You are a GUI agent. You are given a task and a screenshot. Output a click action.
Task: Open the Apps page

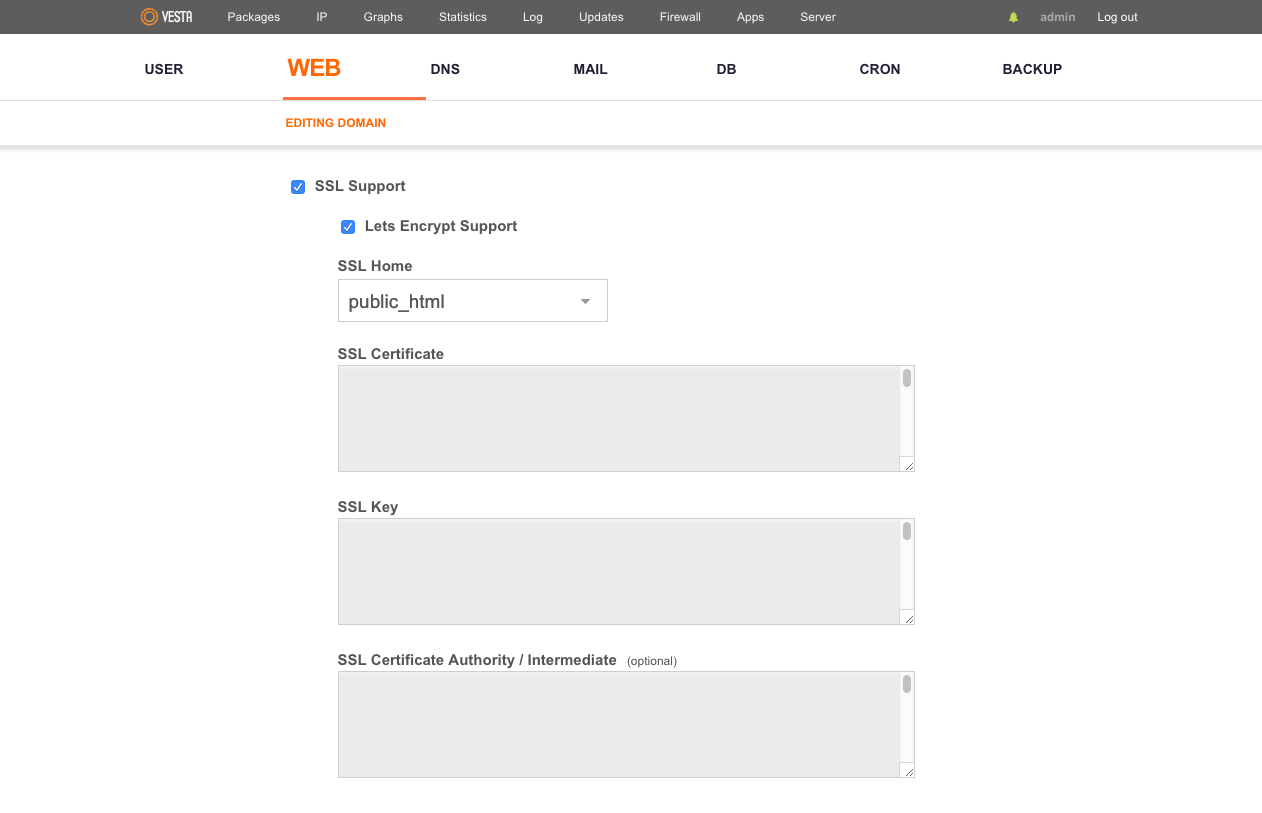pyautogui.click(x=750, y=17)
